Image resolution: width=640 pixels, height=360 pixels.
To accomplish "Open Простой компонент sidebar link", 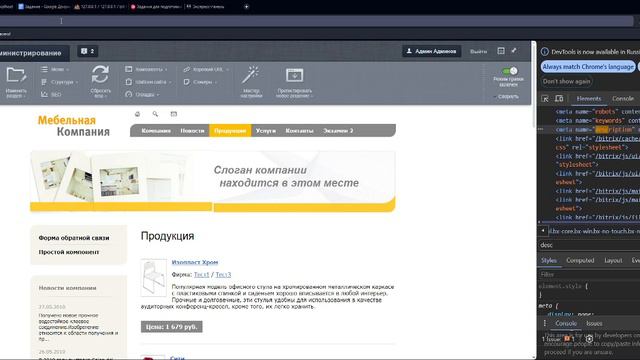I will tap(69, 252).
